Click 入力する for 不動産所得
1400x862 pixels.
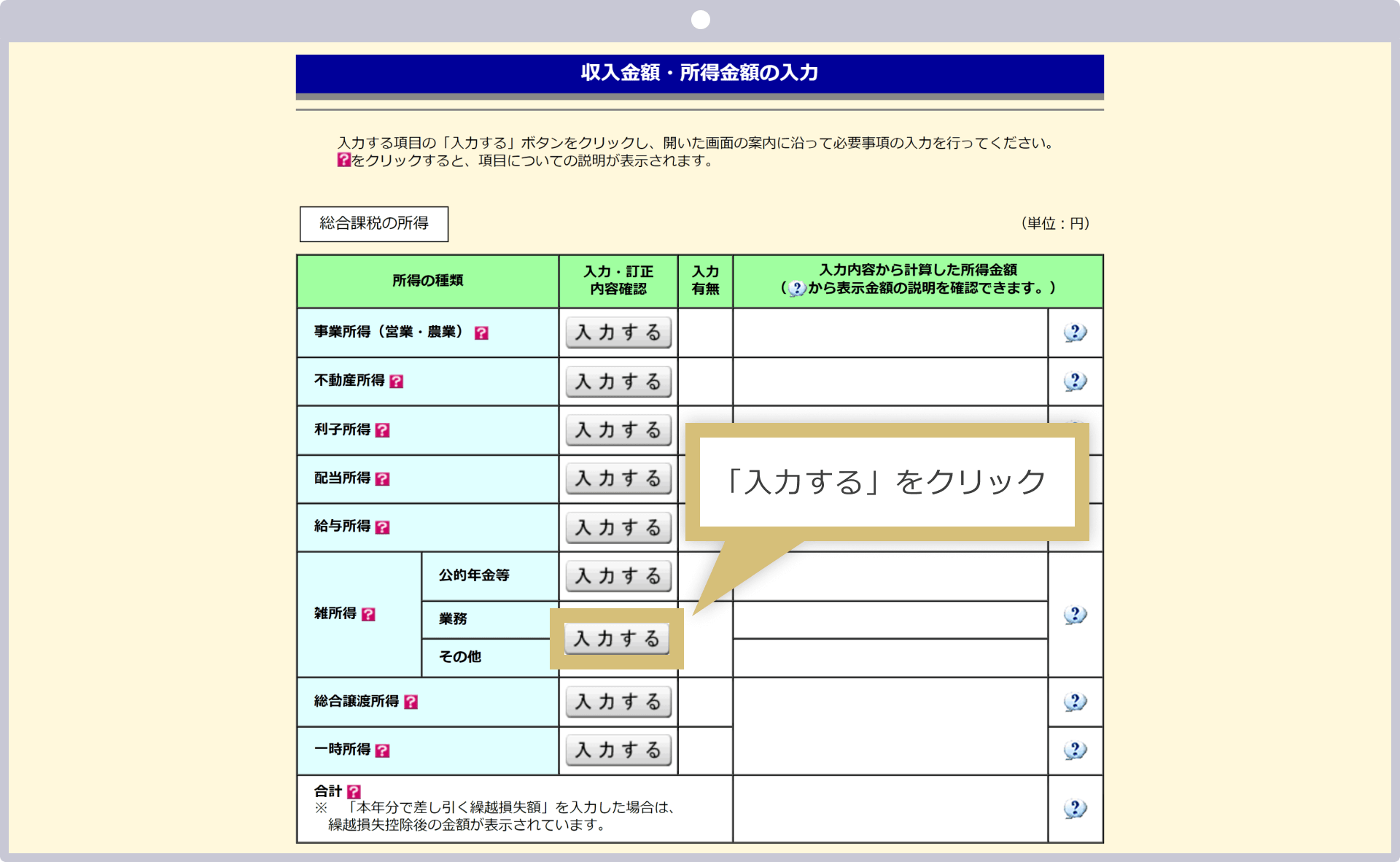[x=618, y=381]
